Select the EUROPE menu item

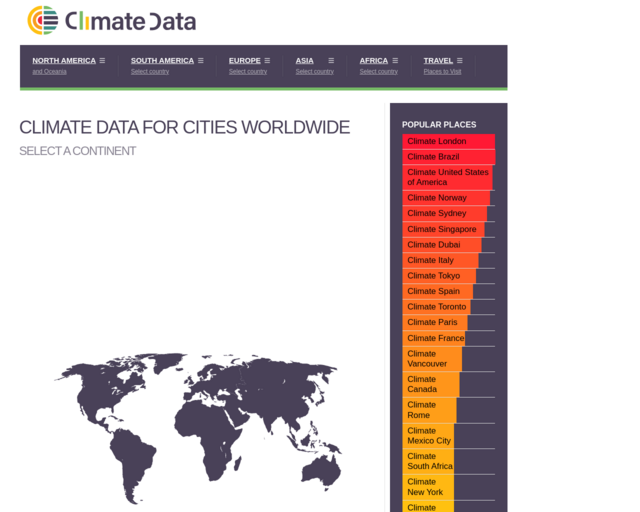[x=244, y=60]
